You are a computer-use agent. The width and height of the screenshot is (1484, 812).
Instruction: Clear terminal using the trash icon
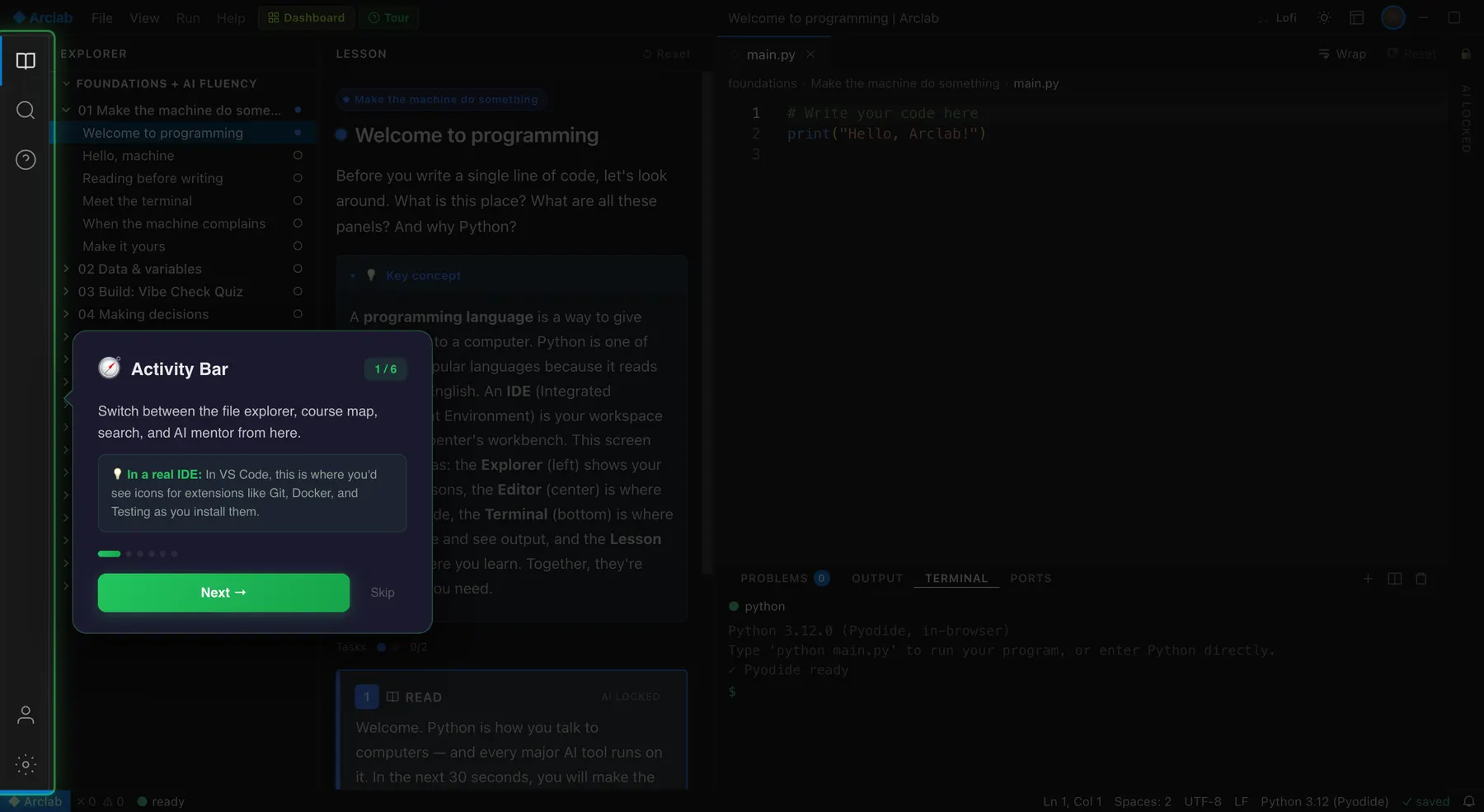point(1421,579)
